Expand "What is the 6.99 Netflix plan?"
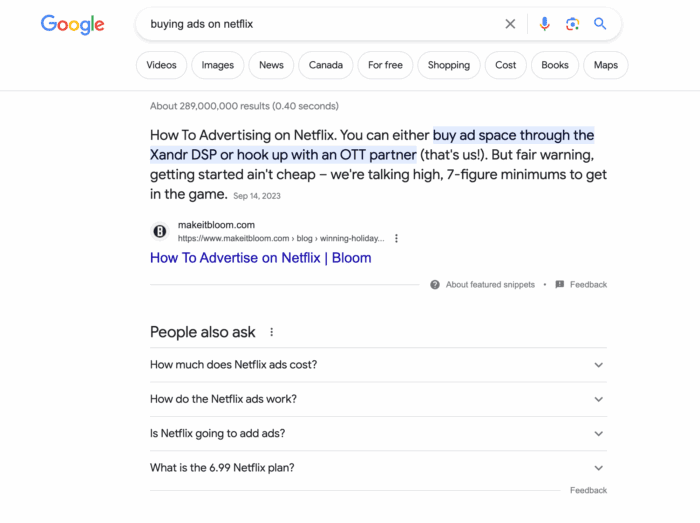700x523 pixels. coord(598,468)
